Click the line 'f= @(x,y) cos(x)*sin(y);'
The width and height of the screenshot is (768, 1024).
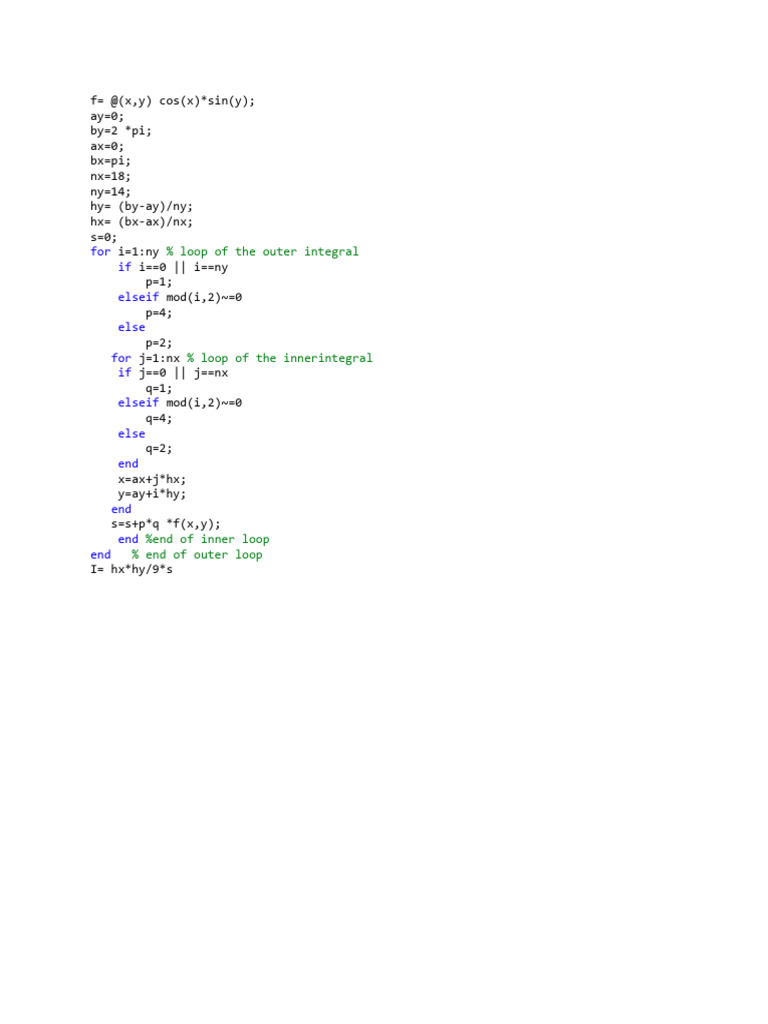click(x=172, y=101)
